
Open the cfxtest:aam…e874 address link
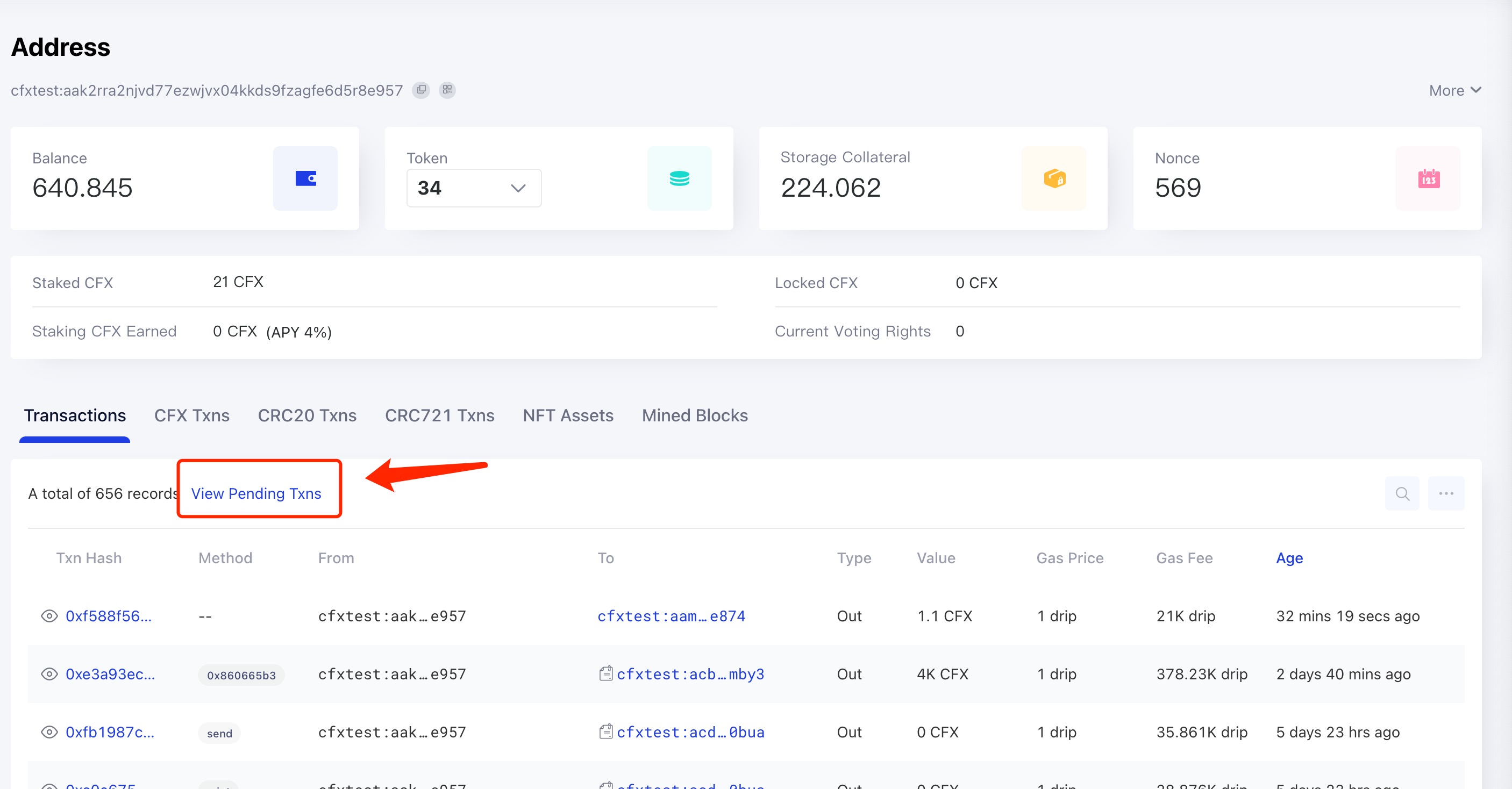click(671, 616)
